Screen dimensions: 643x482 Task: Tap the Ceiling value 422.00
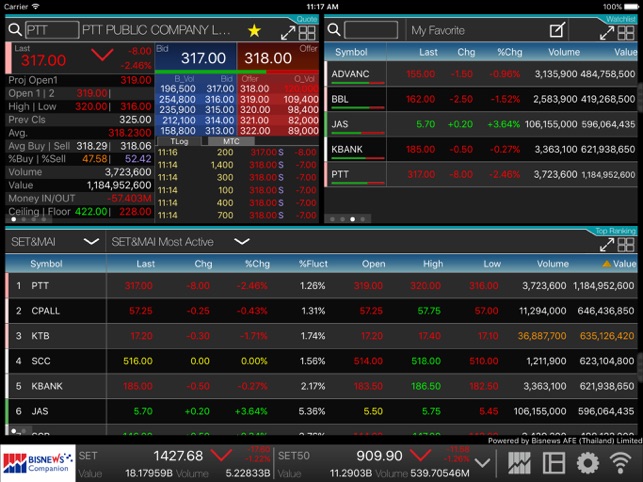(91, 212)
